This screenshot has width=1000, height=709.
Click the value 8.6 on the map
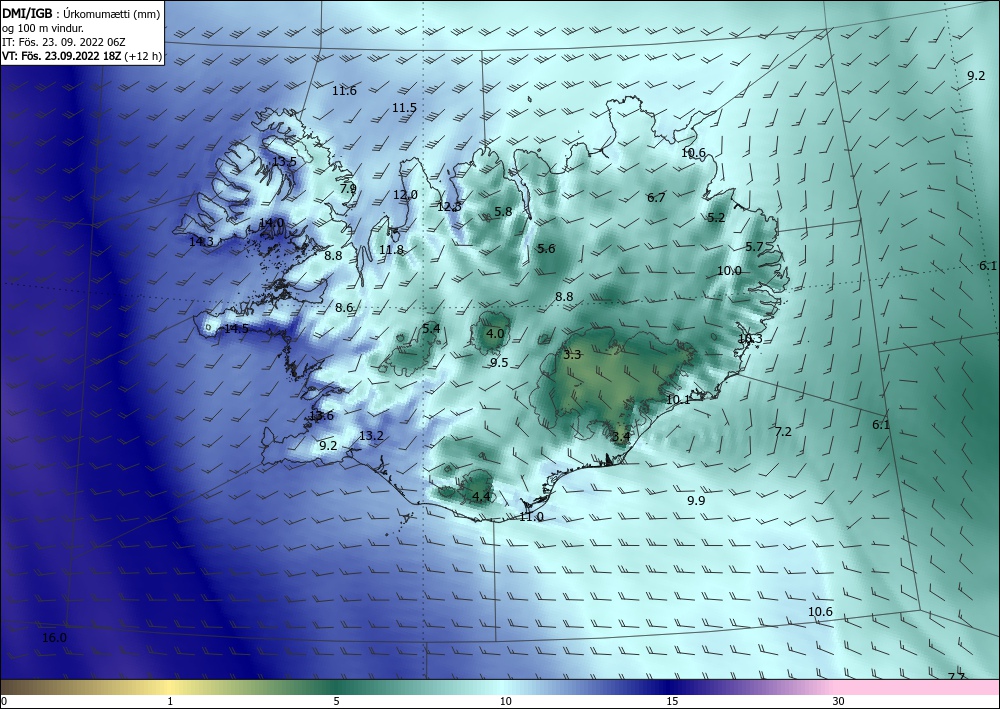(x=344, y=307)
